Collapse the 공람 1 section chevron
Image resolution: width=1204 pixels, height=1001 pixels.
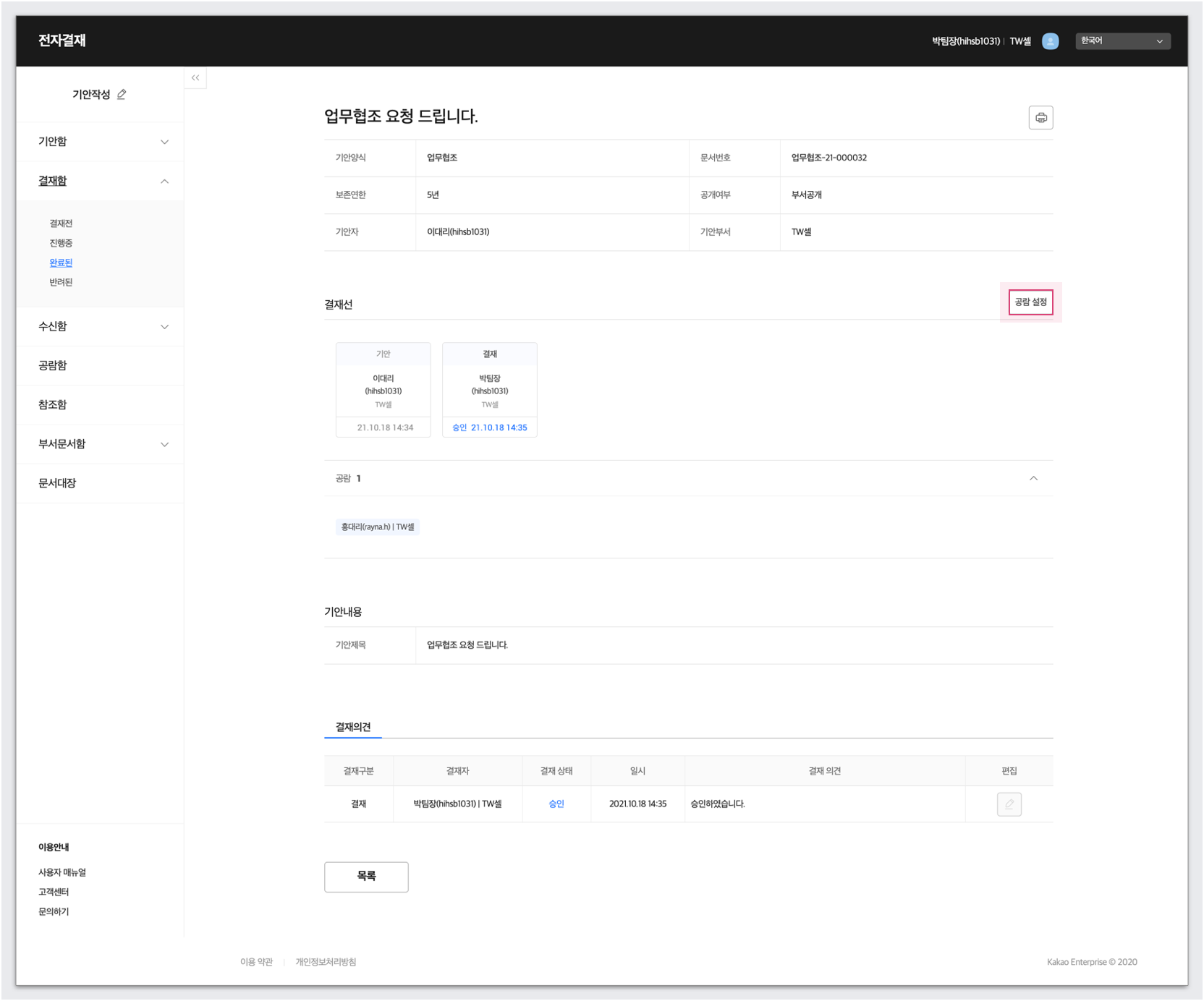click(x=1033, y=478)
